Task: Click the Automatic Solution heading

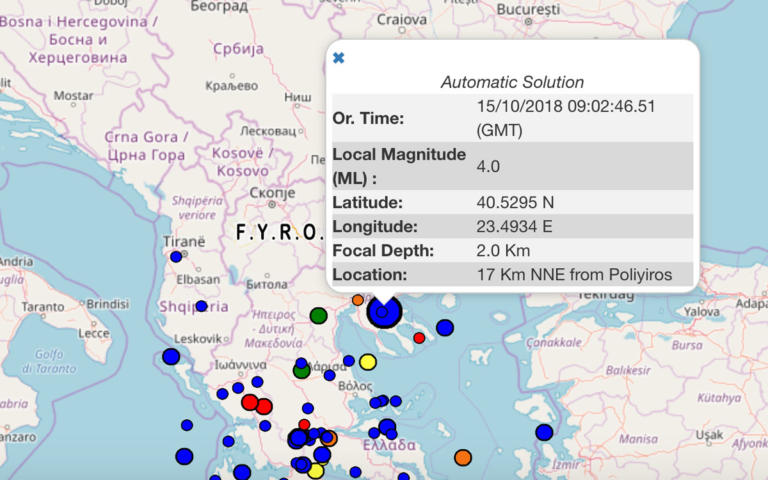Action: tap(512, 82)
